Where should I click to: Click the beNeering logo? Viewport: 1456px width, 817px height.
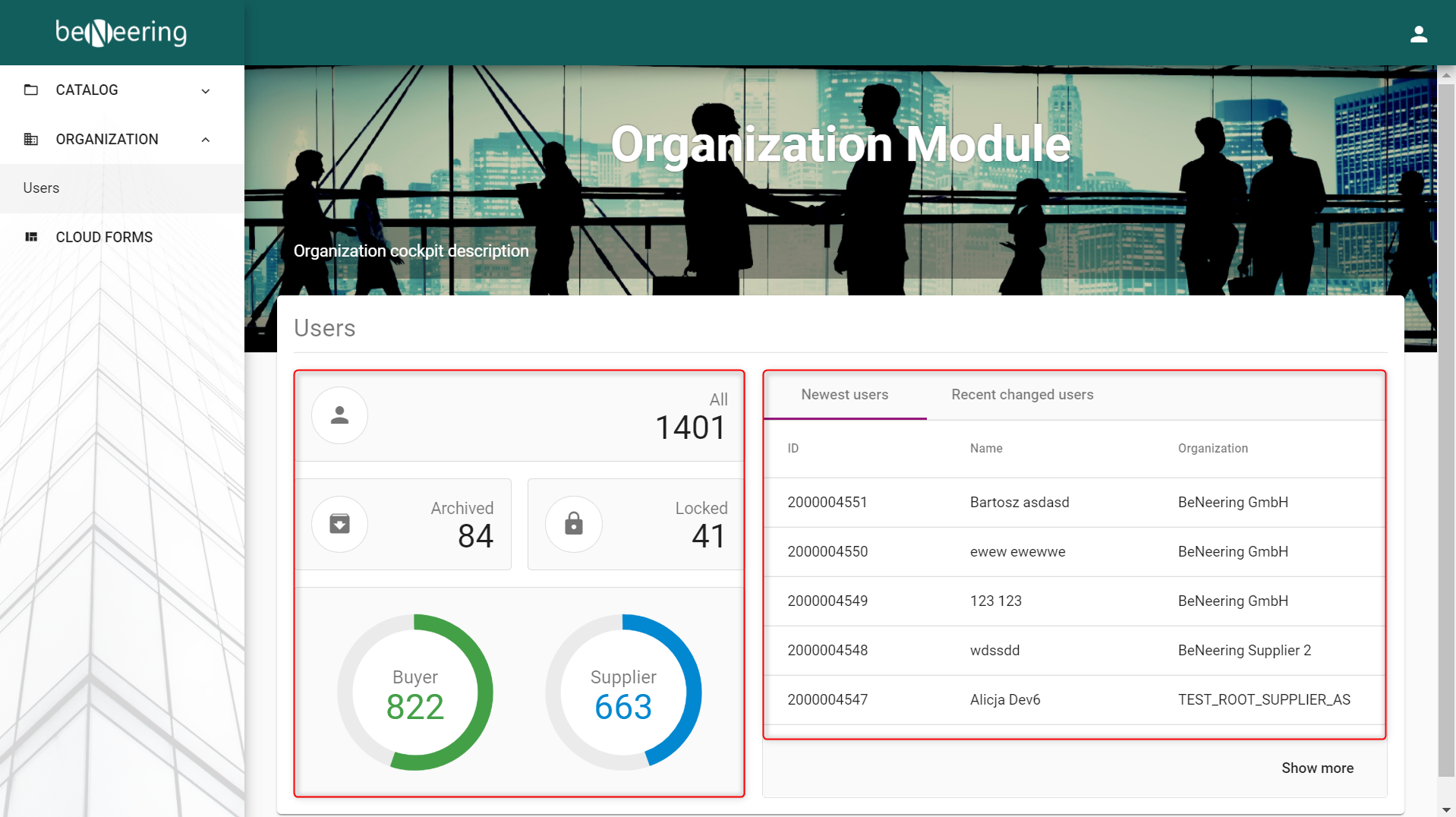(121, 33)
